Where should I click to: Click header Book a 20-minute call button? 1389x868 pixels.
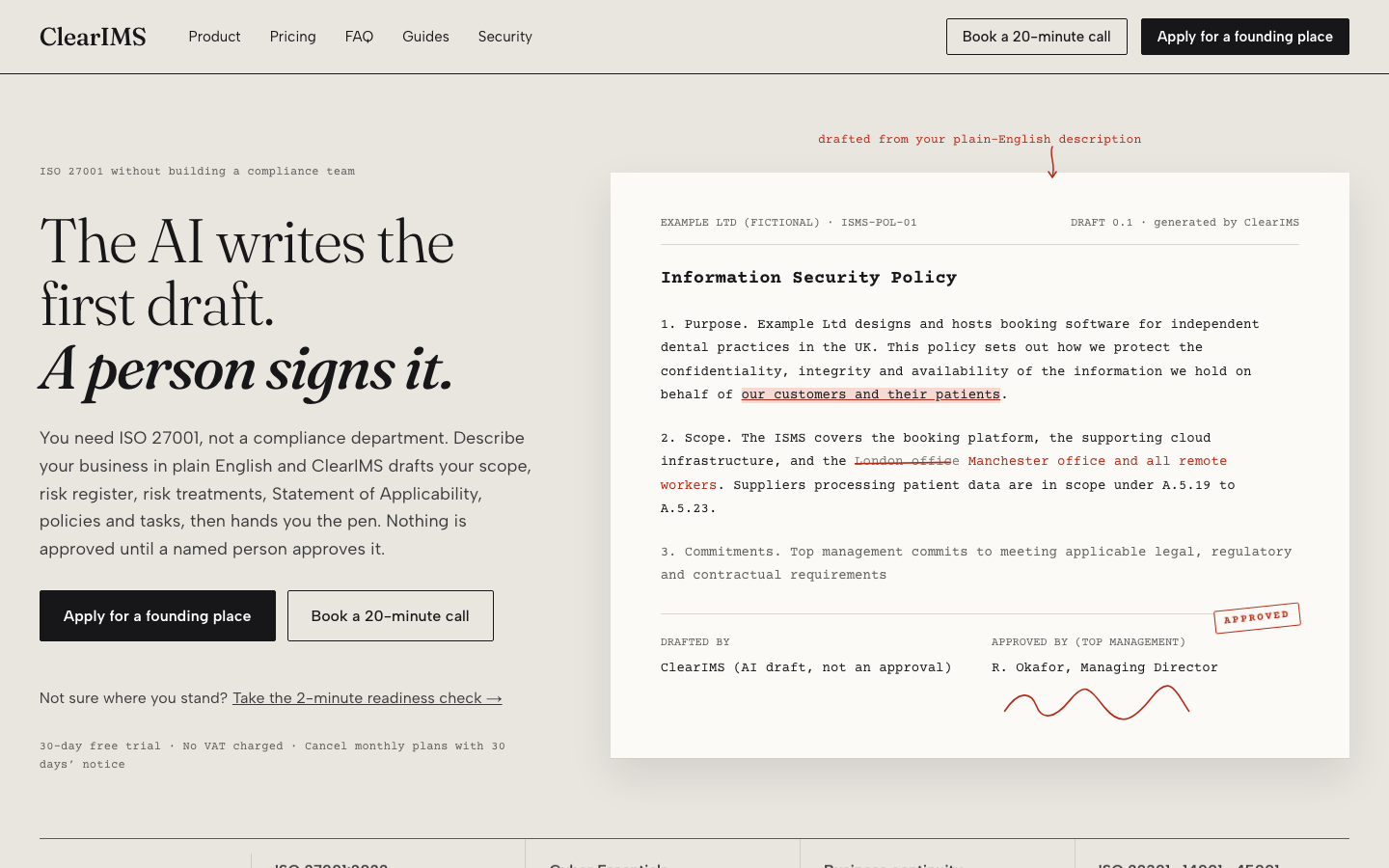tap(1036, 37)
